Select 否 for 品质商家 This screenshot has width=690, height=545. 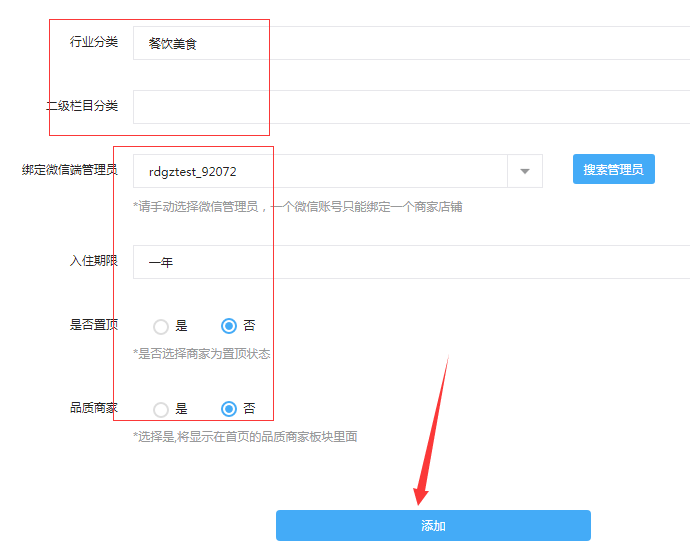[x=229, y=409]
